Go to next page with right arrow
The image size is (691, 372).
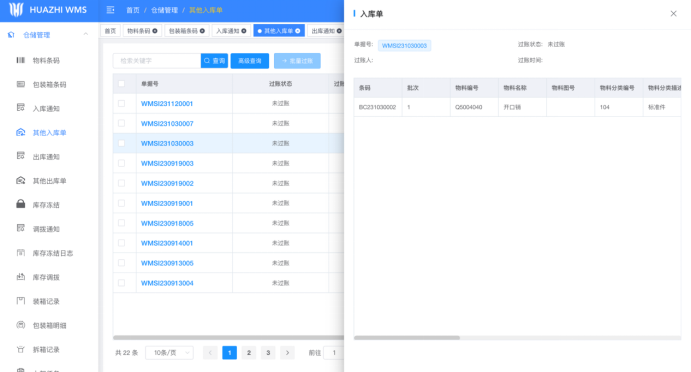pos(287,353)
